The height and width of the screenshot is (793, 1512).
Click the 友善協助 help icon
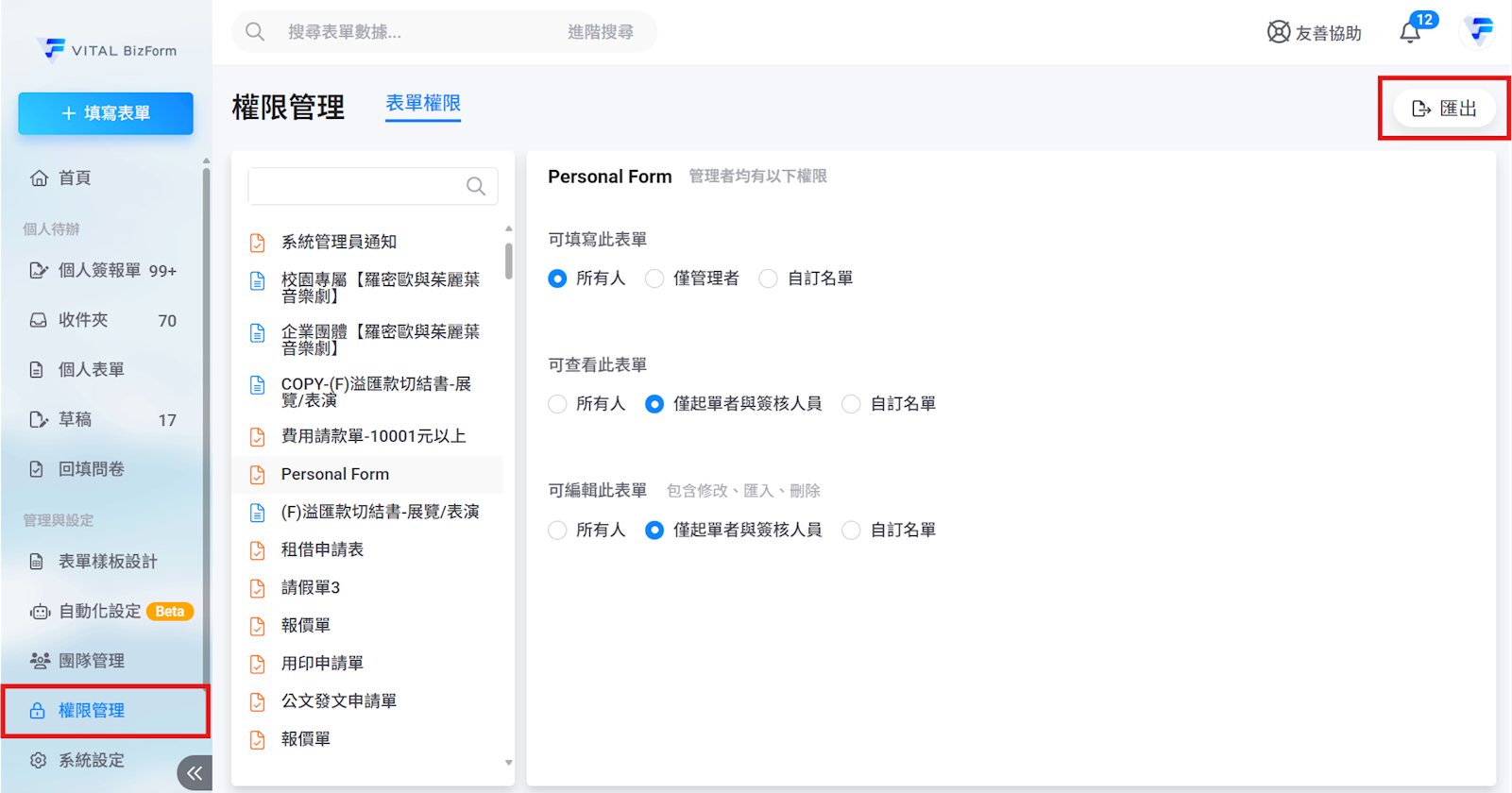click(x=1279, y=32)
